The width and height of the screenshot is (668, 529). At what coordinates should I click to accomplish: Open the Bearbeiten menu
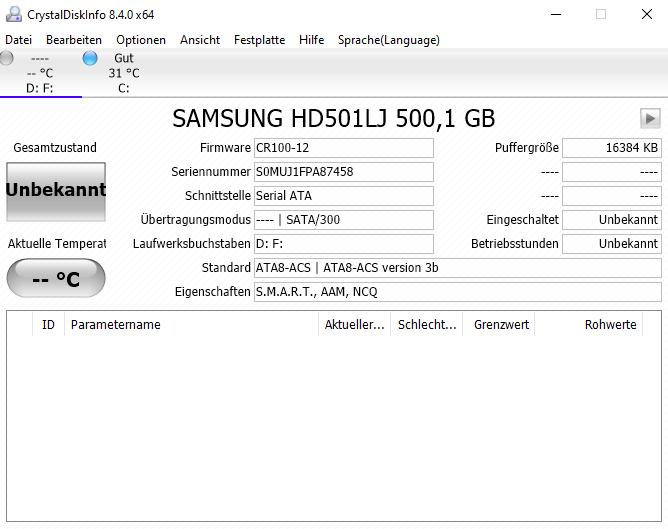pyautogui.click(x=74, y=40)
